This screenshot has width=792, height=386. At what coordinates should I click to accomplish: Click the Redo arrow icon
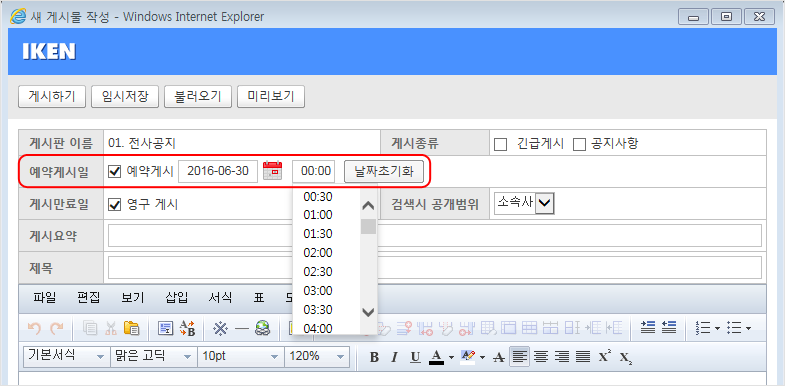pyautogui.click(x=56, y=328)
